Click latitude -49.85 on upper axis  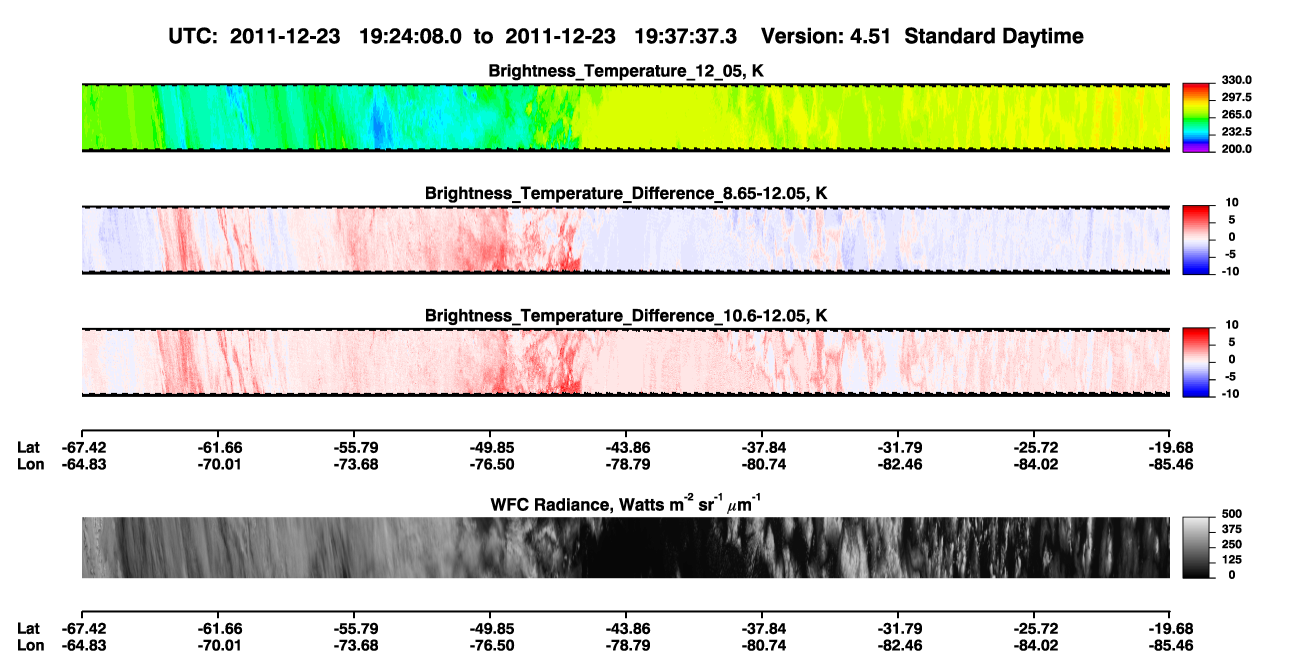490,447
